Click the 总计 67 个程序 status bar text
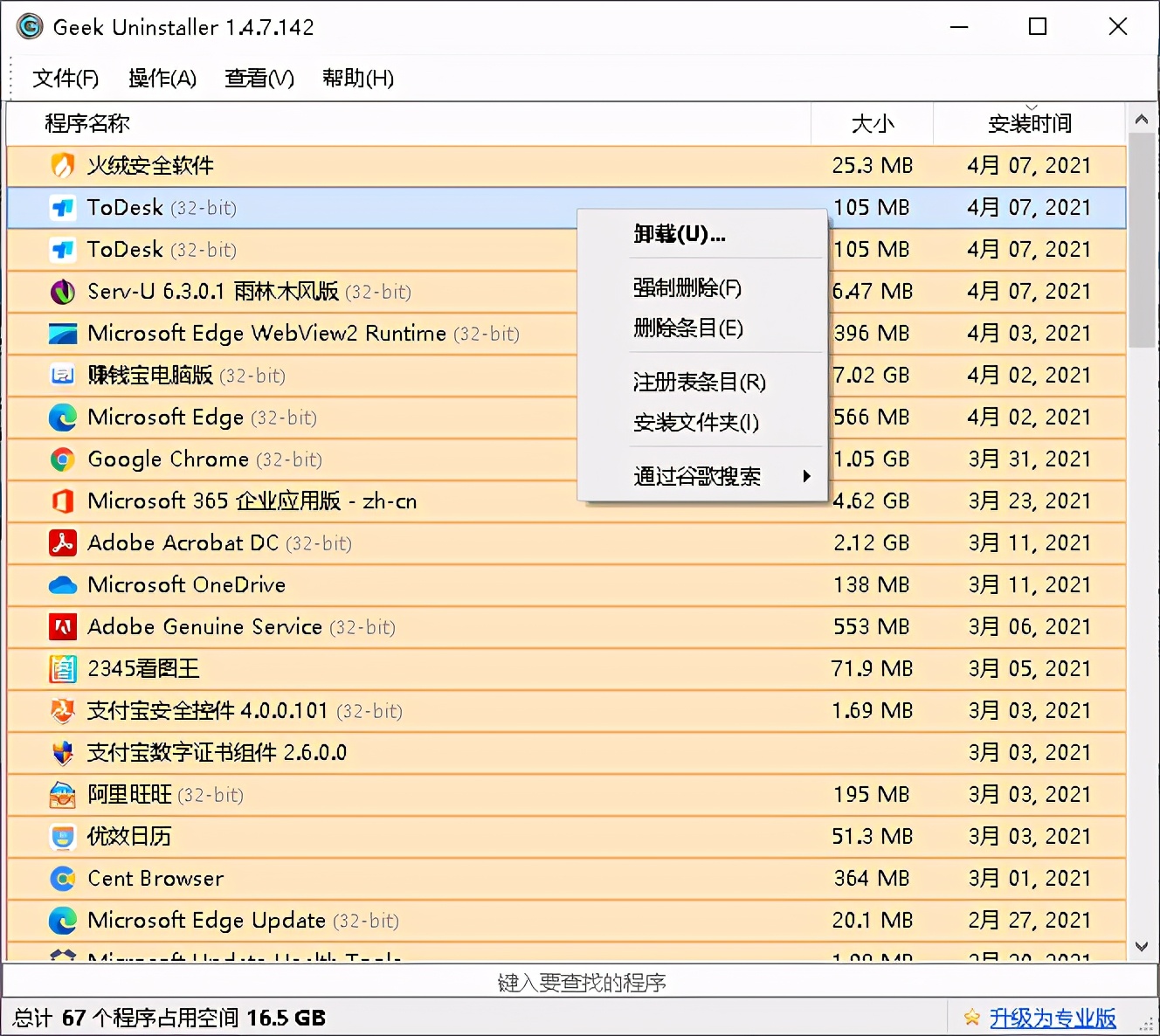Viewport: 1160px width, 1036px height. (169, 1018)
